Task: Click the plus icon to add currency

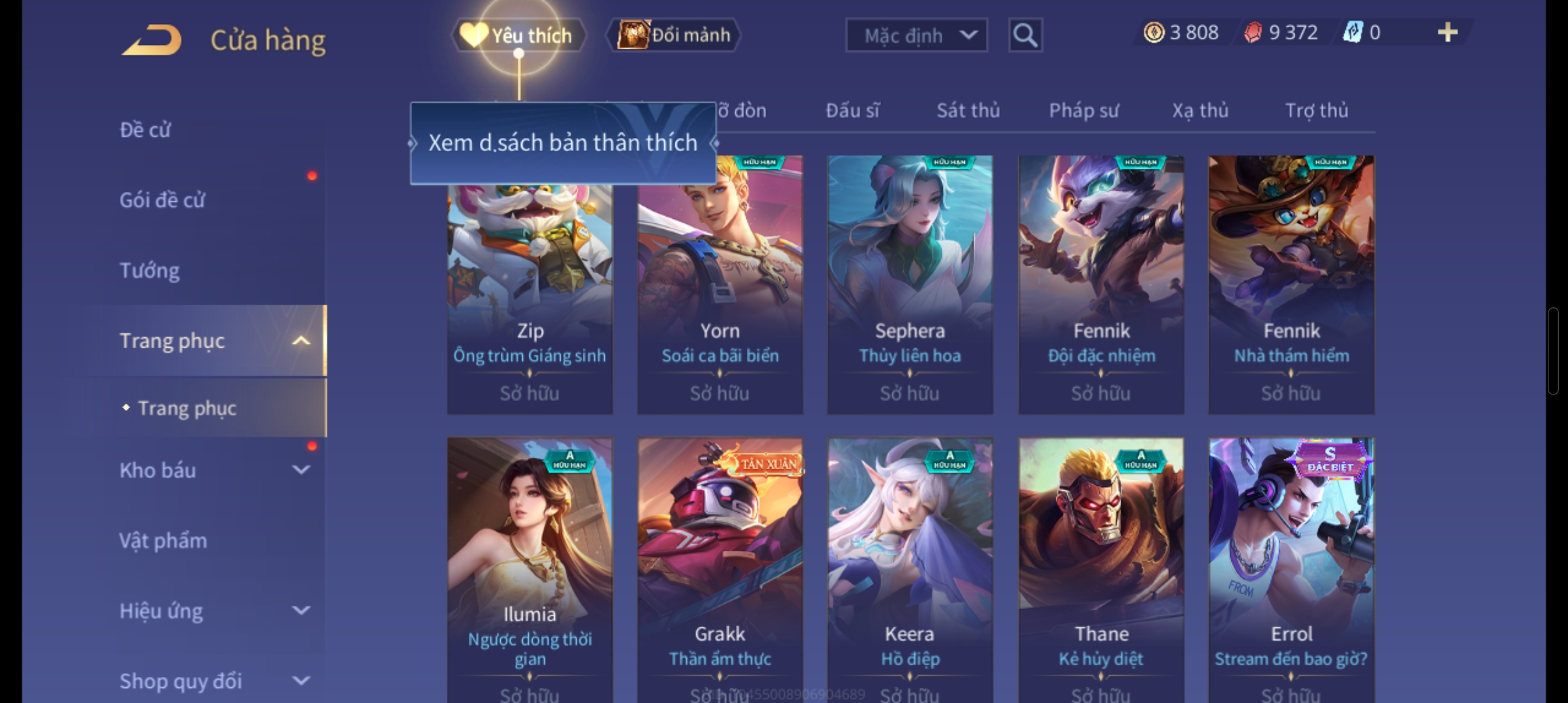Action: tap(1447, 33)
